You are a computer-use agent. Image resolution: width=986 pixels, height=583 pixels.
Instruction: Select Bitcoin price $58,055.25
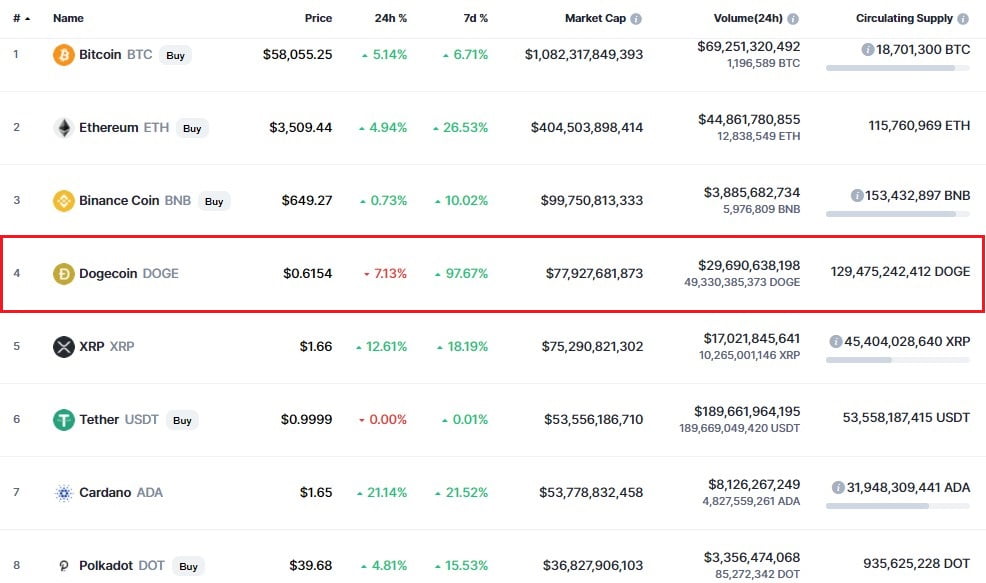coord(297,55)
